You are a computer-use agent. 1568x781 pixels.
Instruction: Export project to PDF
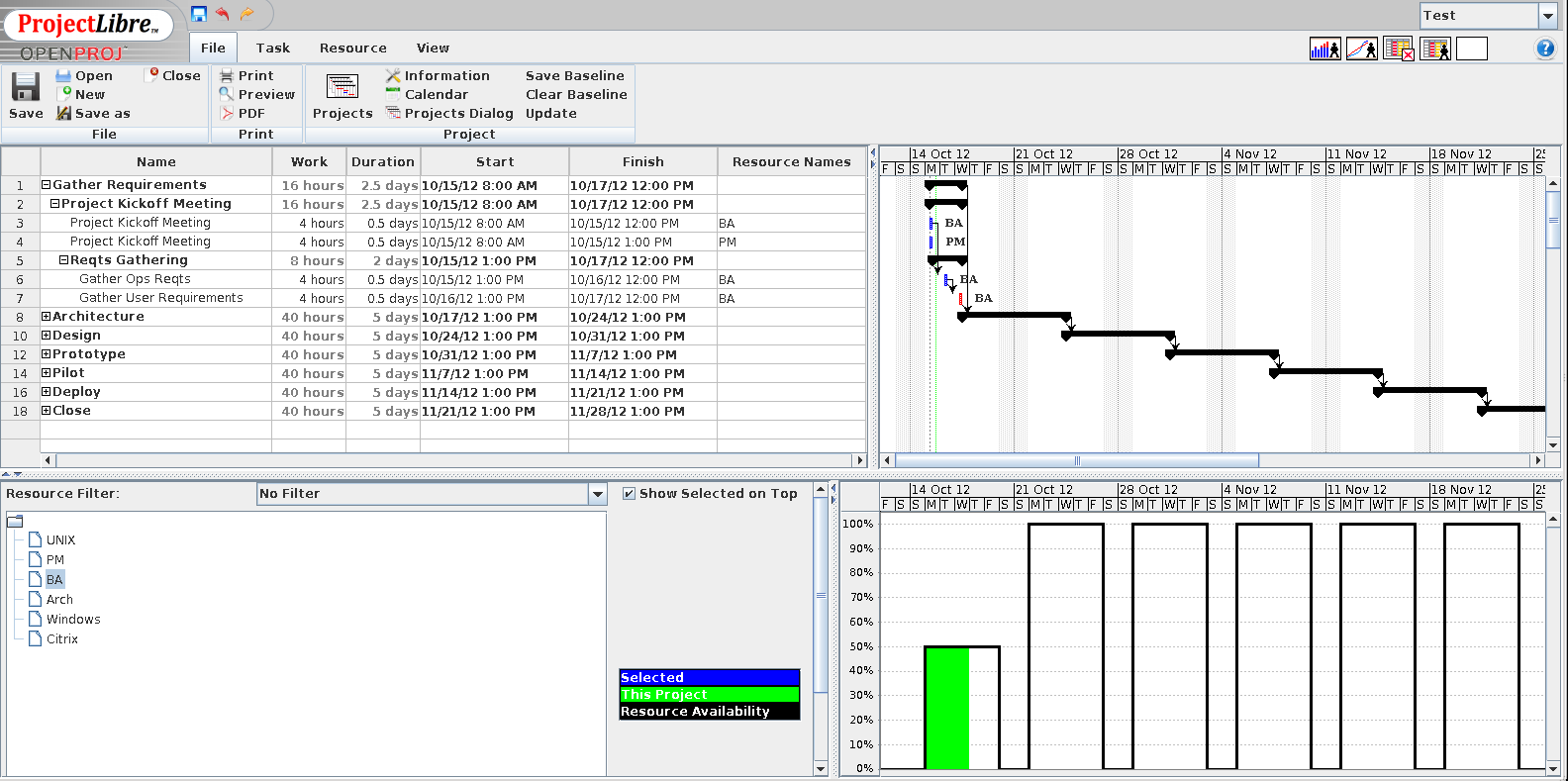pyautogui.click(x=243, y=113)
